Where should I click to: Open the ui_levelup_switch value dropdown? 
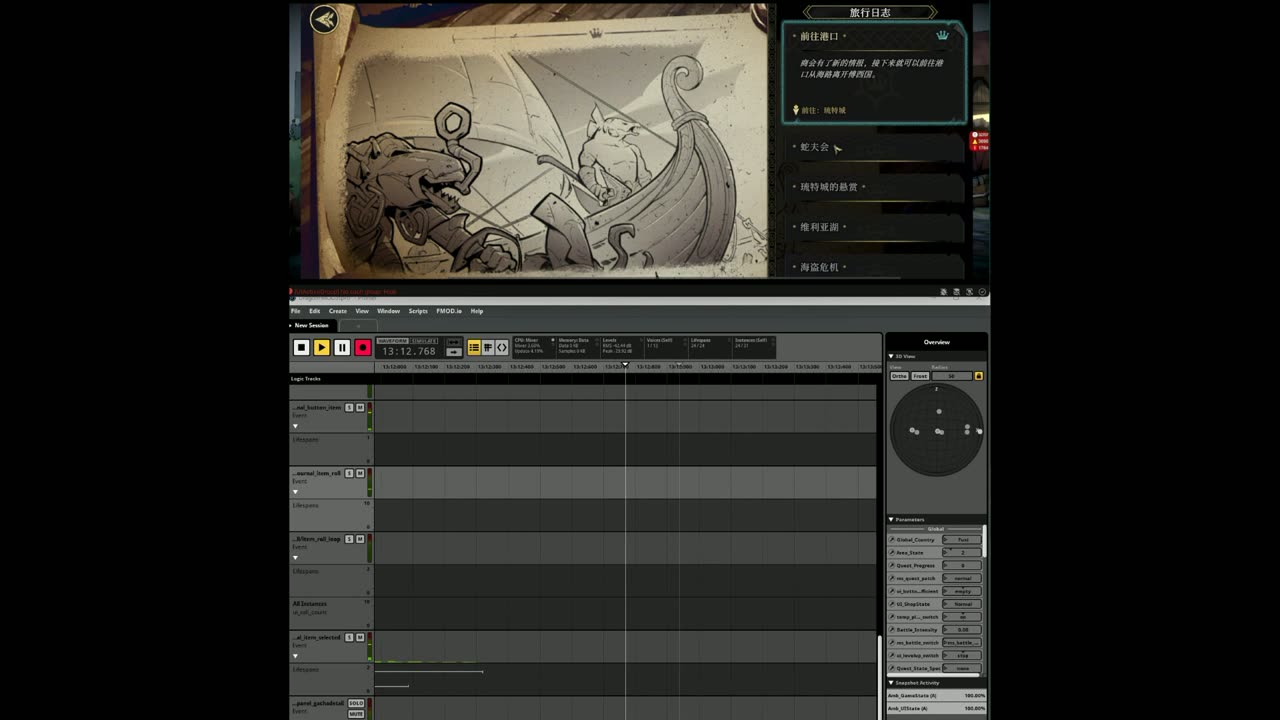[x=962, y=656]
